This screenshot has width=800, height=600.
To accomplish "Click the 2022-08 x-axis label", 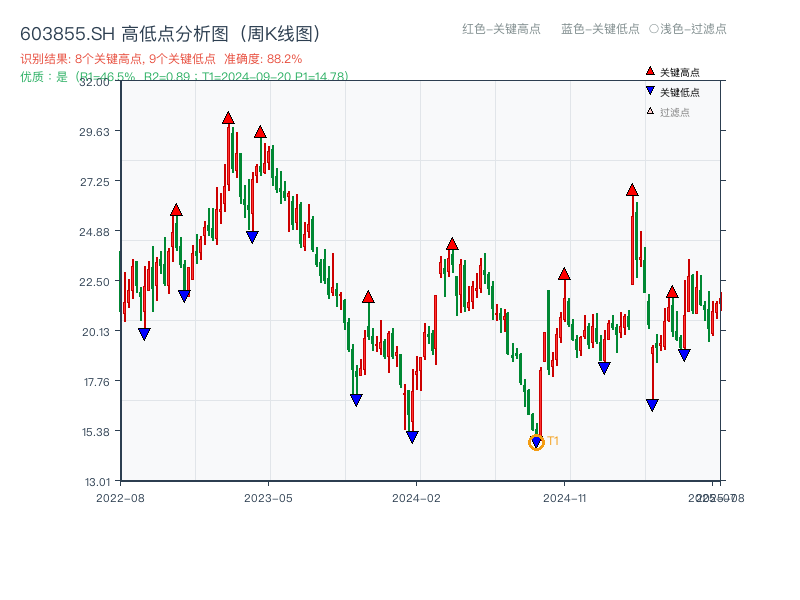I will [120, 498].
